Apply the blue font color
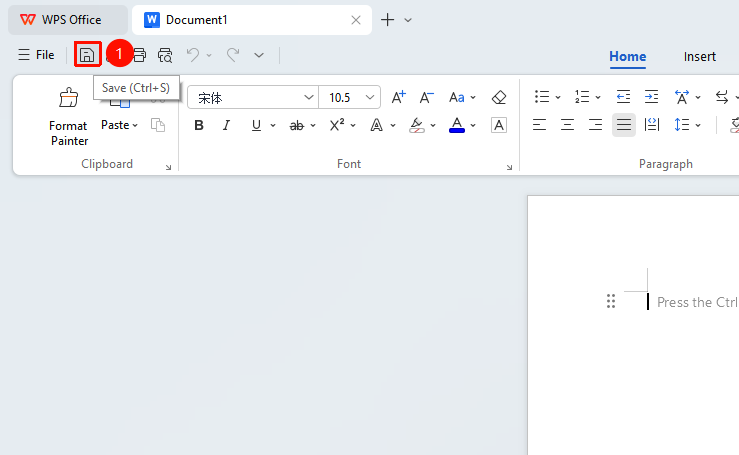The image size is (739, 455). click(x=457, y=125)
